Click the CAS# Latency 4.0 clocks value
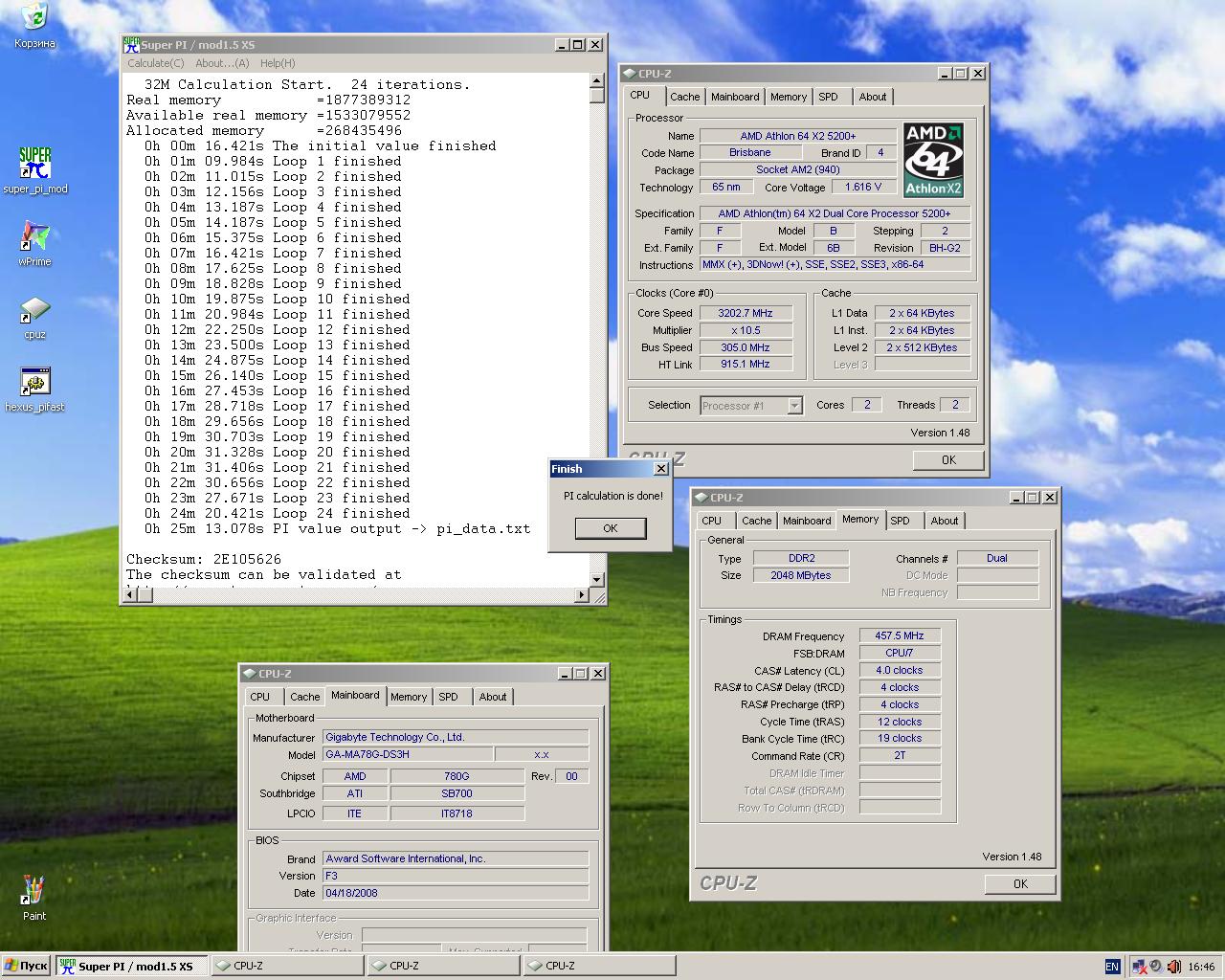 [900, 670]
